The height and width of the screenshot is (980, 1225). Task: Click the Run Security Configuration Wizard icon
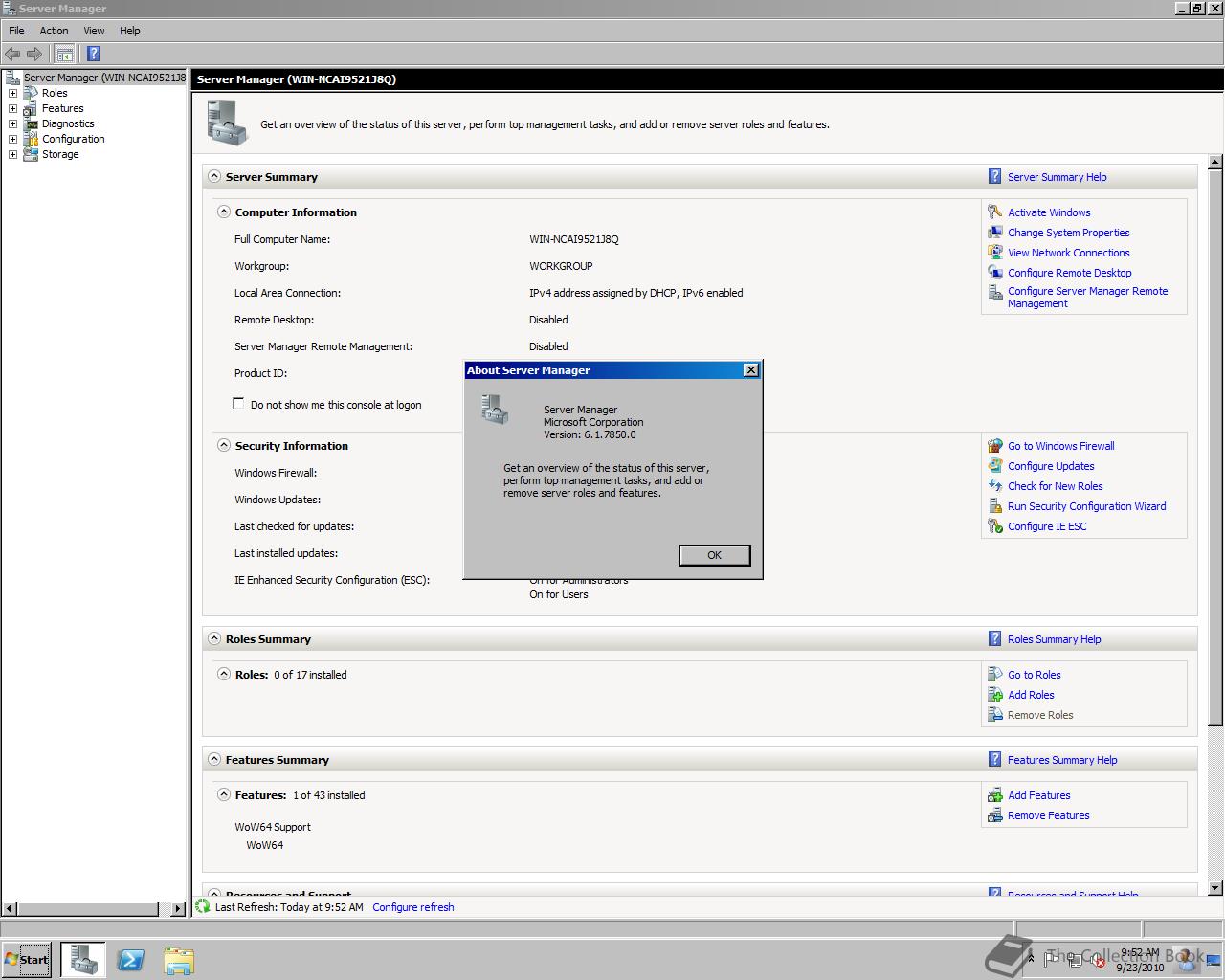tap(995, 506)
